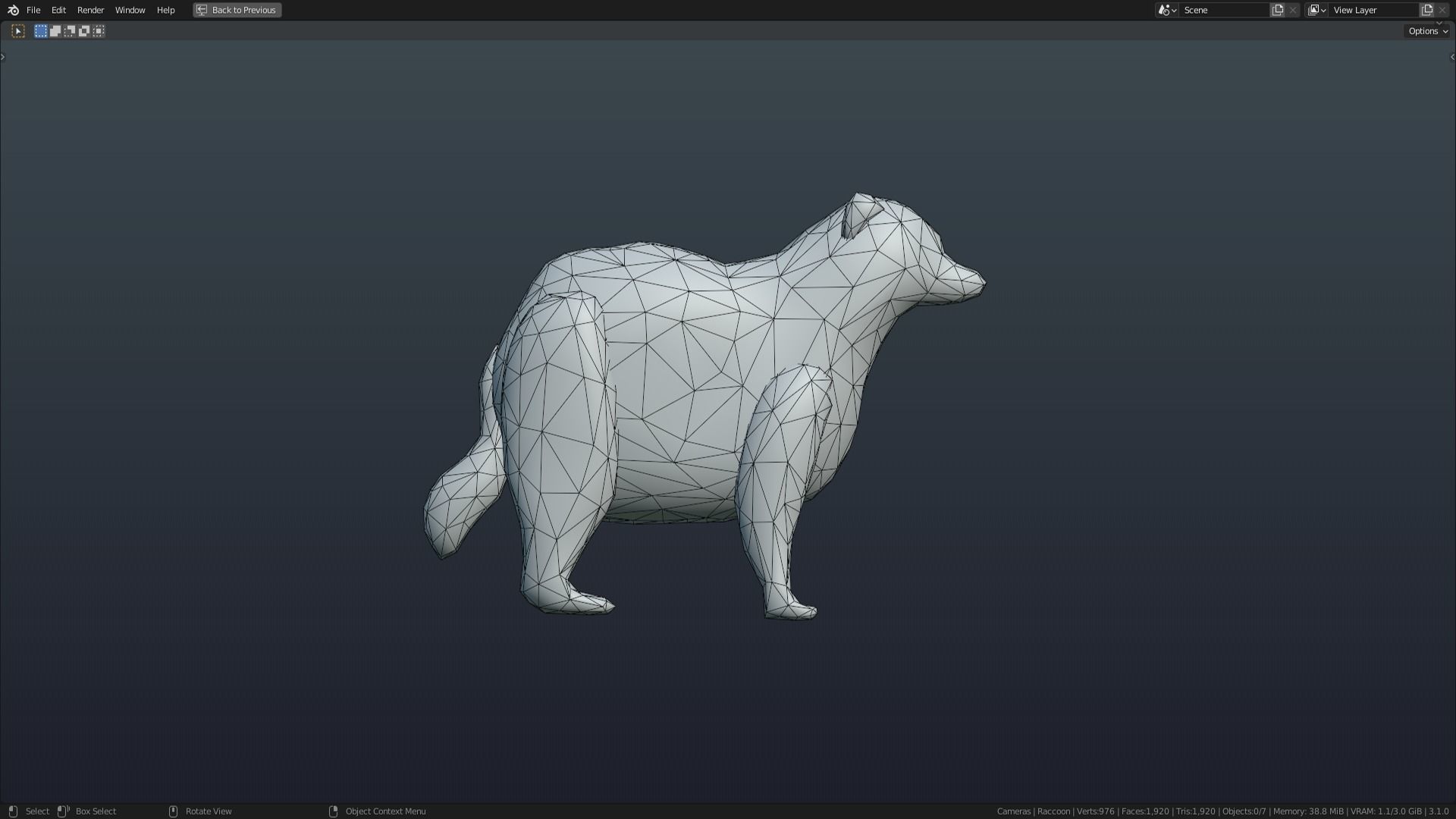Expand the left toolbar region arrow
Image resolution: width=1456 pixels, height=819 pixels.
(3, 57)
